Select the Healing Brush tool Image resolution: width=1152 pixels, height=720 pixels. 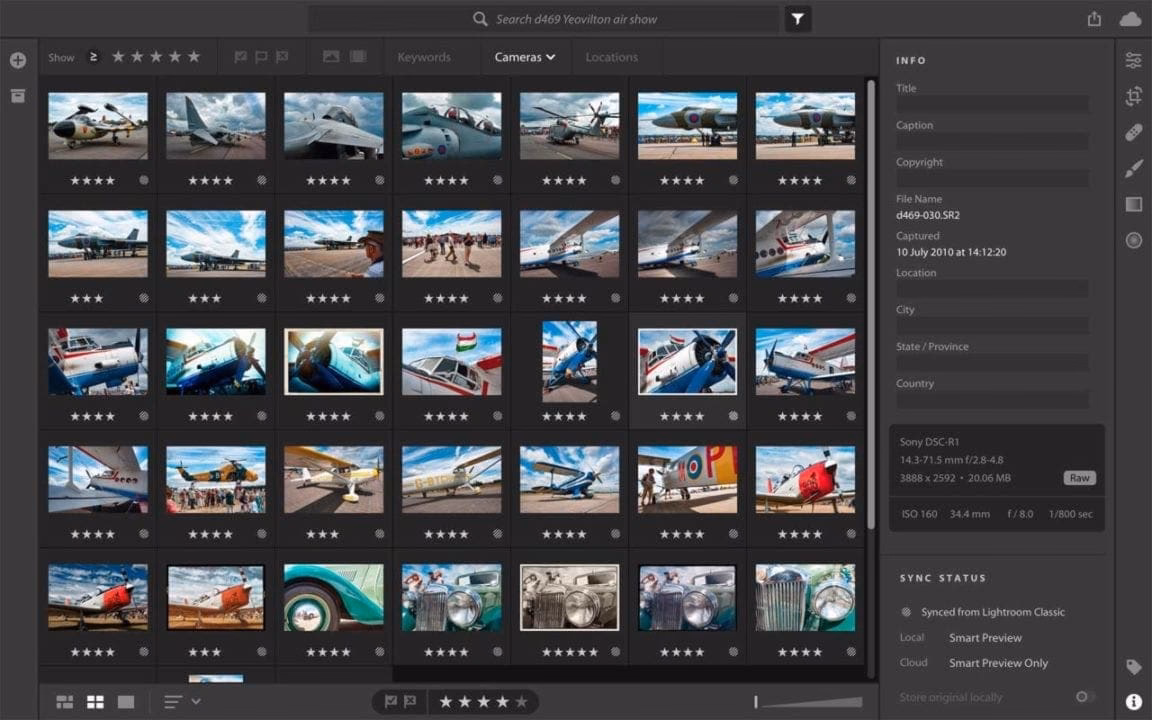coord(1134,132)
